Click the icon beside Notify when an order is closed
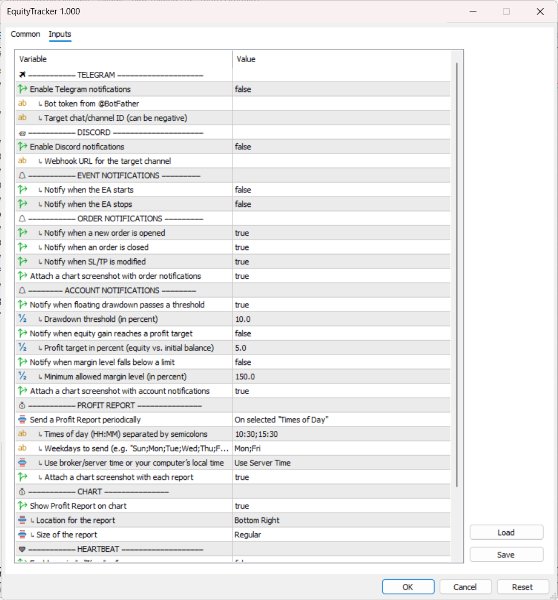558x600 pixels. pyautogui.click(x=23, y=247)
